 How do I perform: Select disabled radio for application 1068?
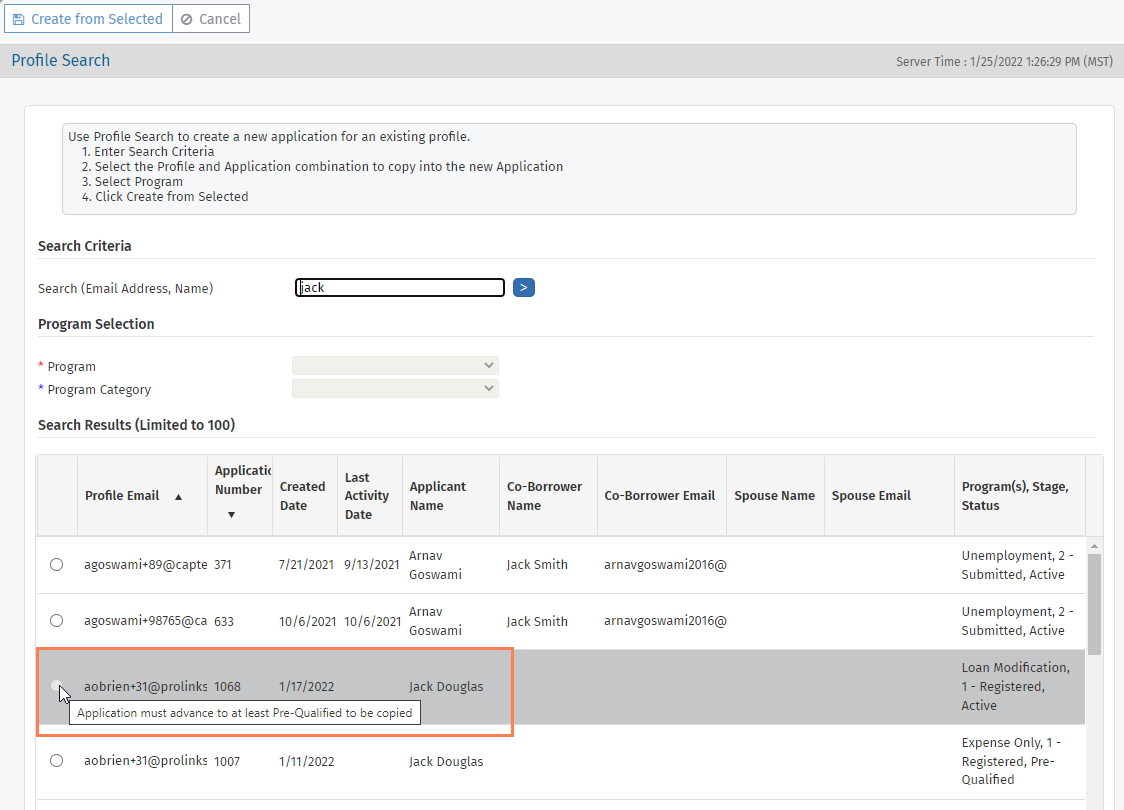[57, 686]
